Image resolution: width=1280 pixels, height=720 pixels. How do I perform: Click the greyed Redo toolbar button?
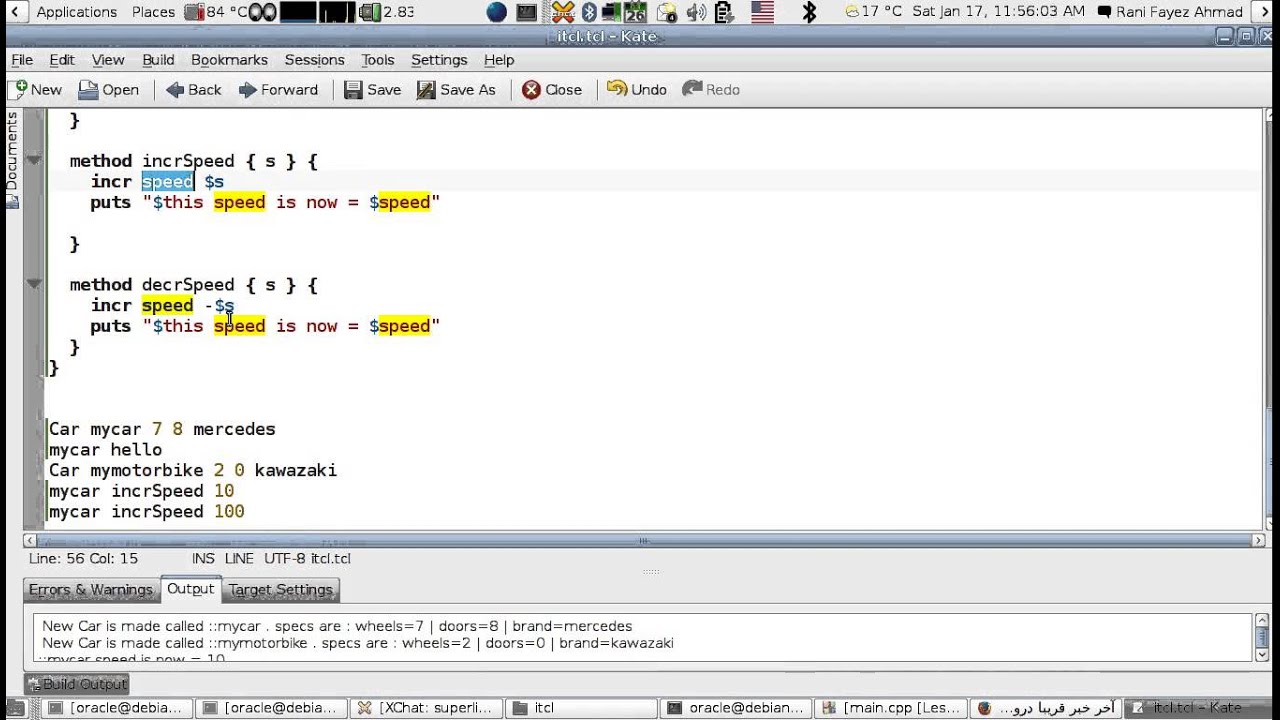pyautogui.click(x=711, y=90)
